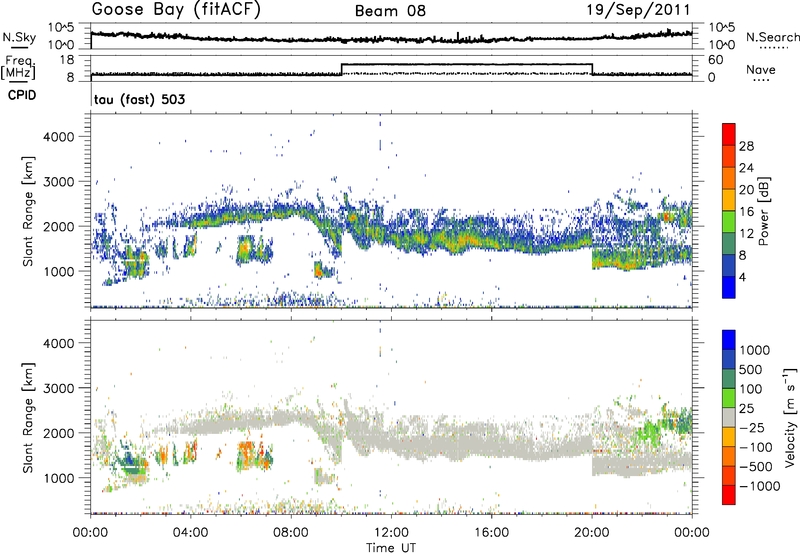Click the N.Sky solid line legend sample
The width and height of the screenshot is (800, 554).
[19, 47]
